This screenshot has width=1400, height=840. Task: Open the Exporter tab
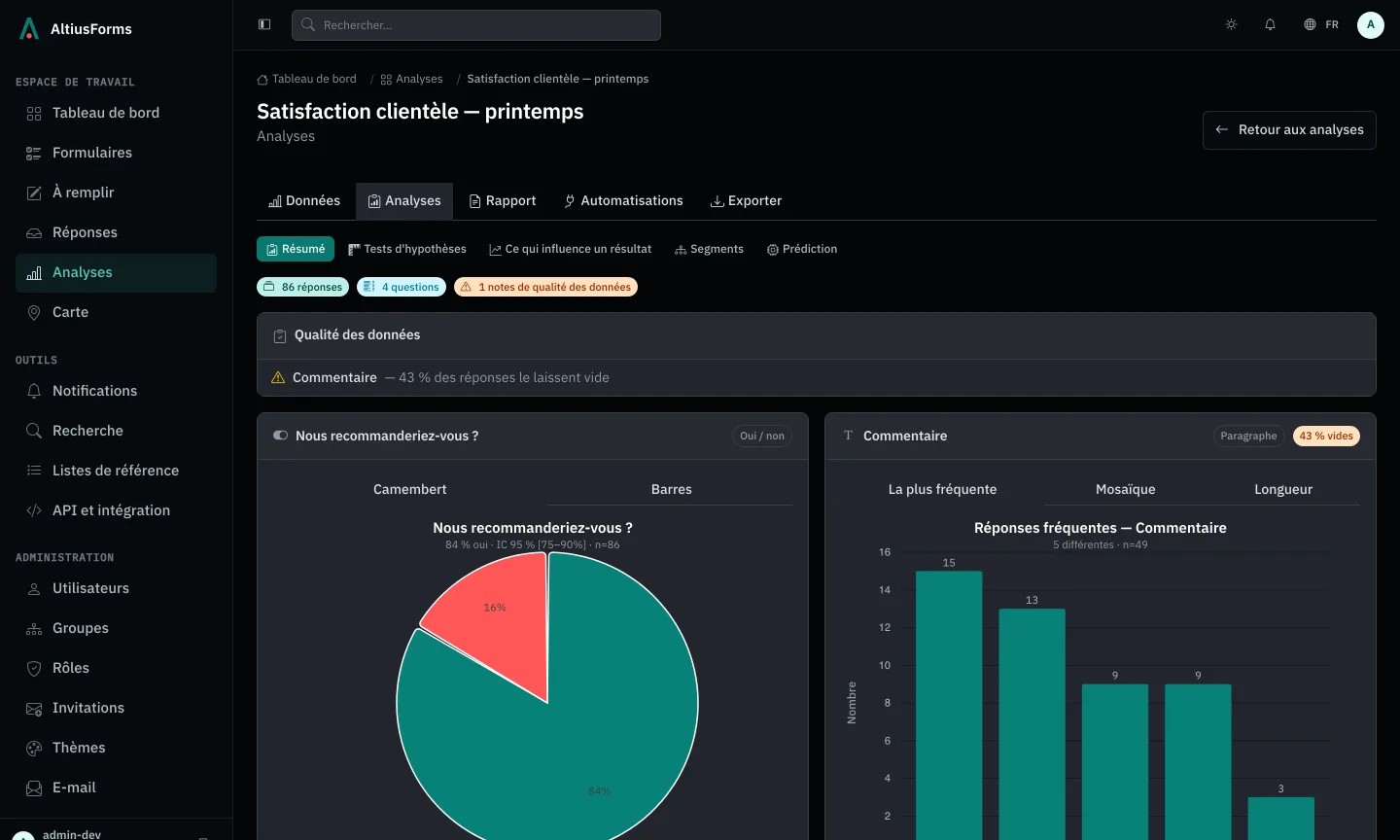tap(746, 200)
